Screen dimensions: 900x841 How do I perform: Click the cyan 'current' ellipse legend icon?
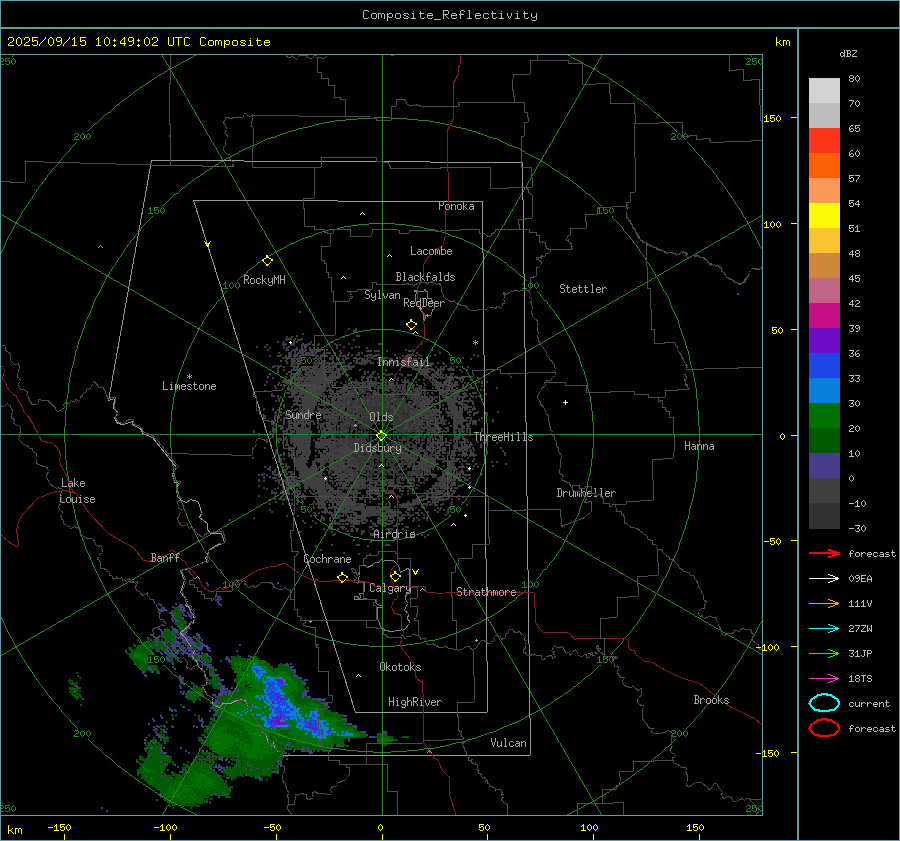coord(824,703)
